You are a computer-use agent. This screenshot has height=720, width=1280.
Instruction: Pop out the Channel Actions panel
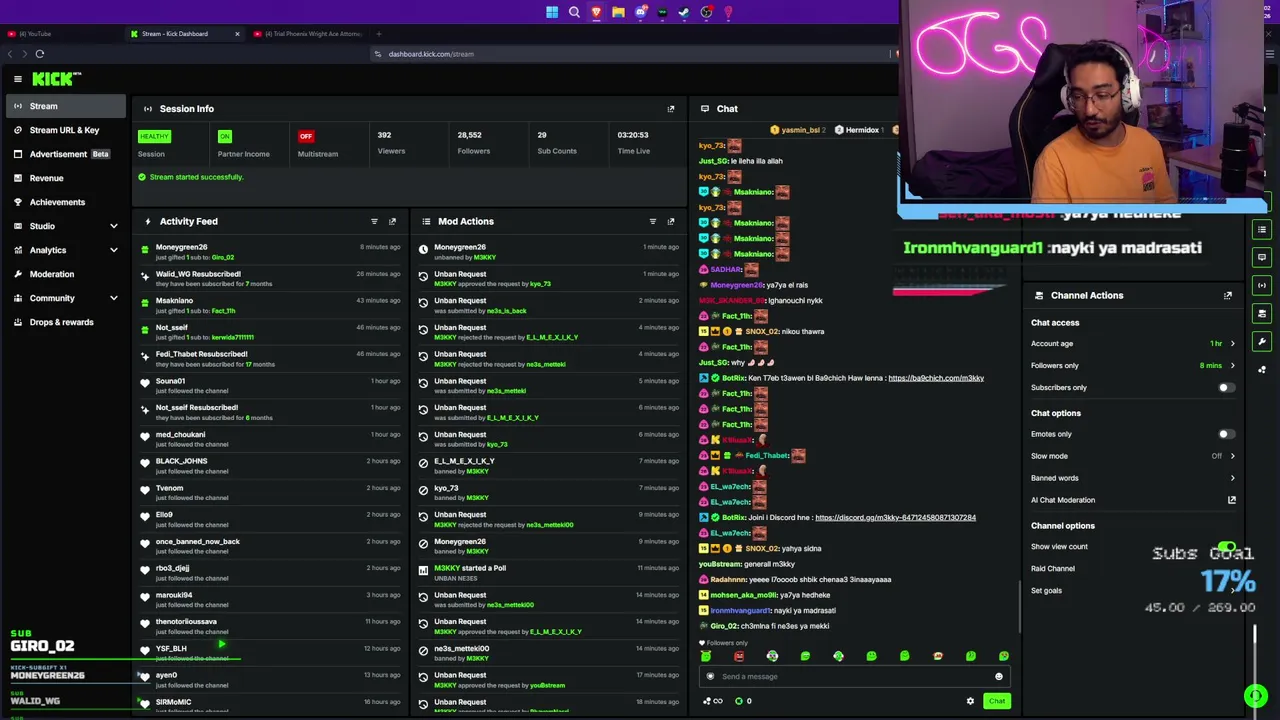click(x=1228, y=296)
